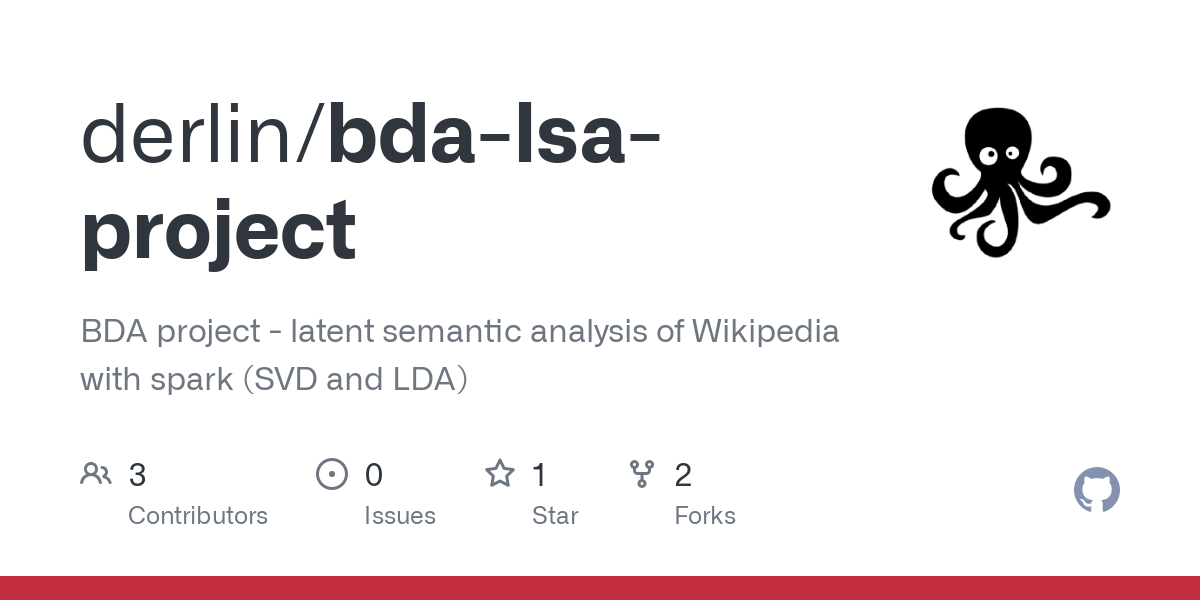This screenshot has height=600, width=1200.
Task: Open the Contributors label
Action: tap(198, 516)
